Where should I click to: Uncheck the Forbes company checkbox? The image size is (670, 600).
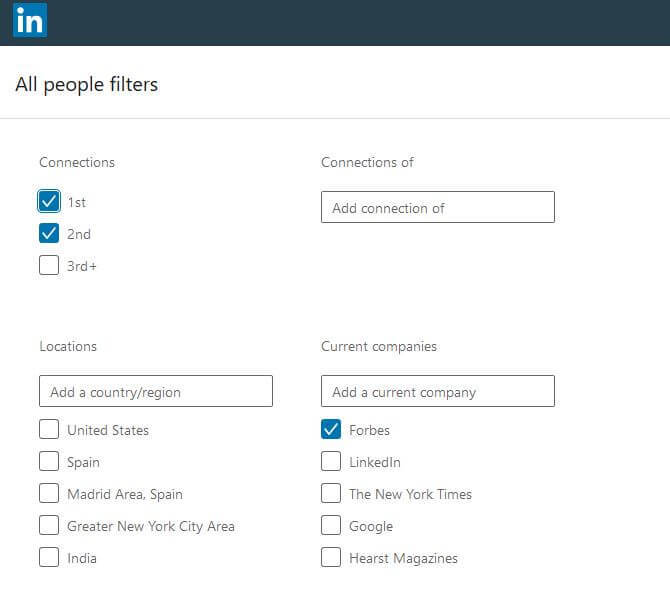coord(331,429)
